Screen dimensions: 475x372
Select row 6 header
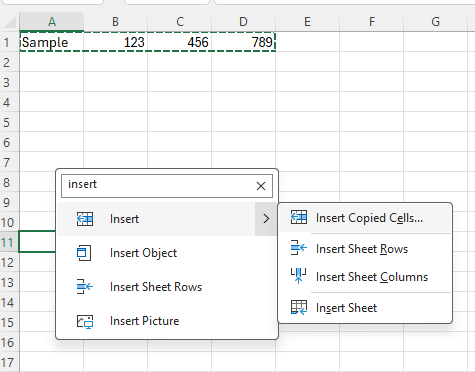click(x=9, y=142)
